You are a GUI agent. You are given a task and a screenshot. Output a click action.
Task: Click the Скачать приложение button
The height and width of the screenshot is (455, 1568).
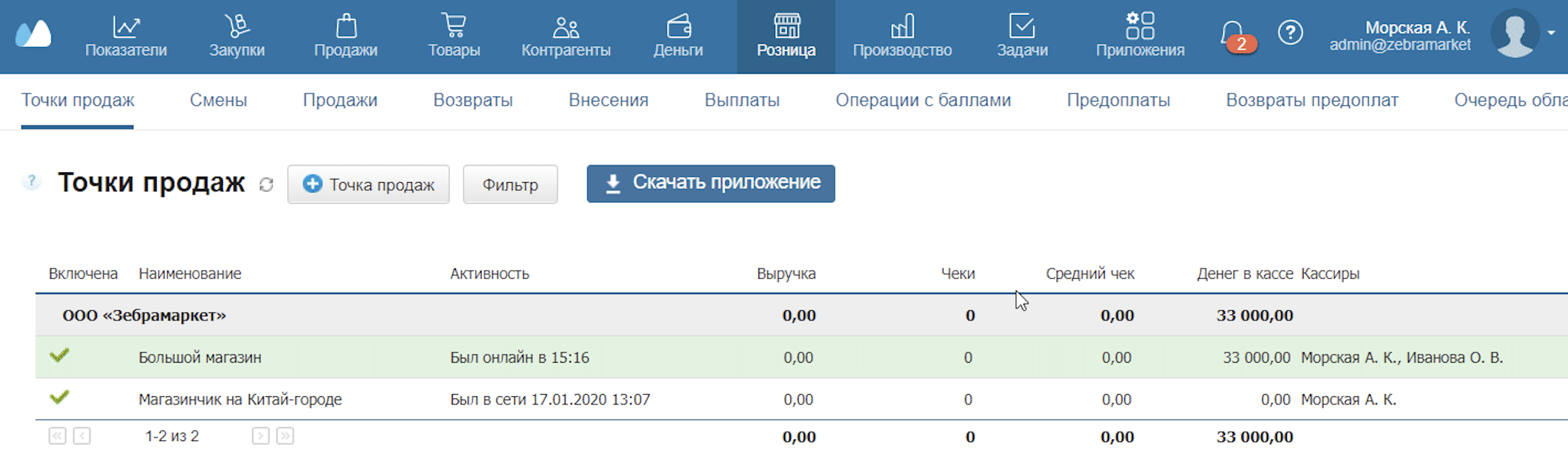pyautogui.click(x=710, y=183)
